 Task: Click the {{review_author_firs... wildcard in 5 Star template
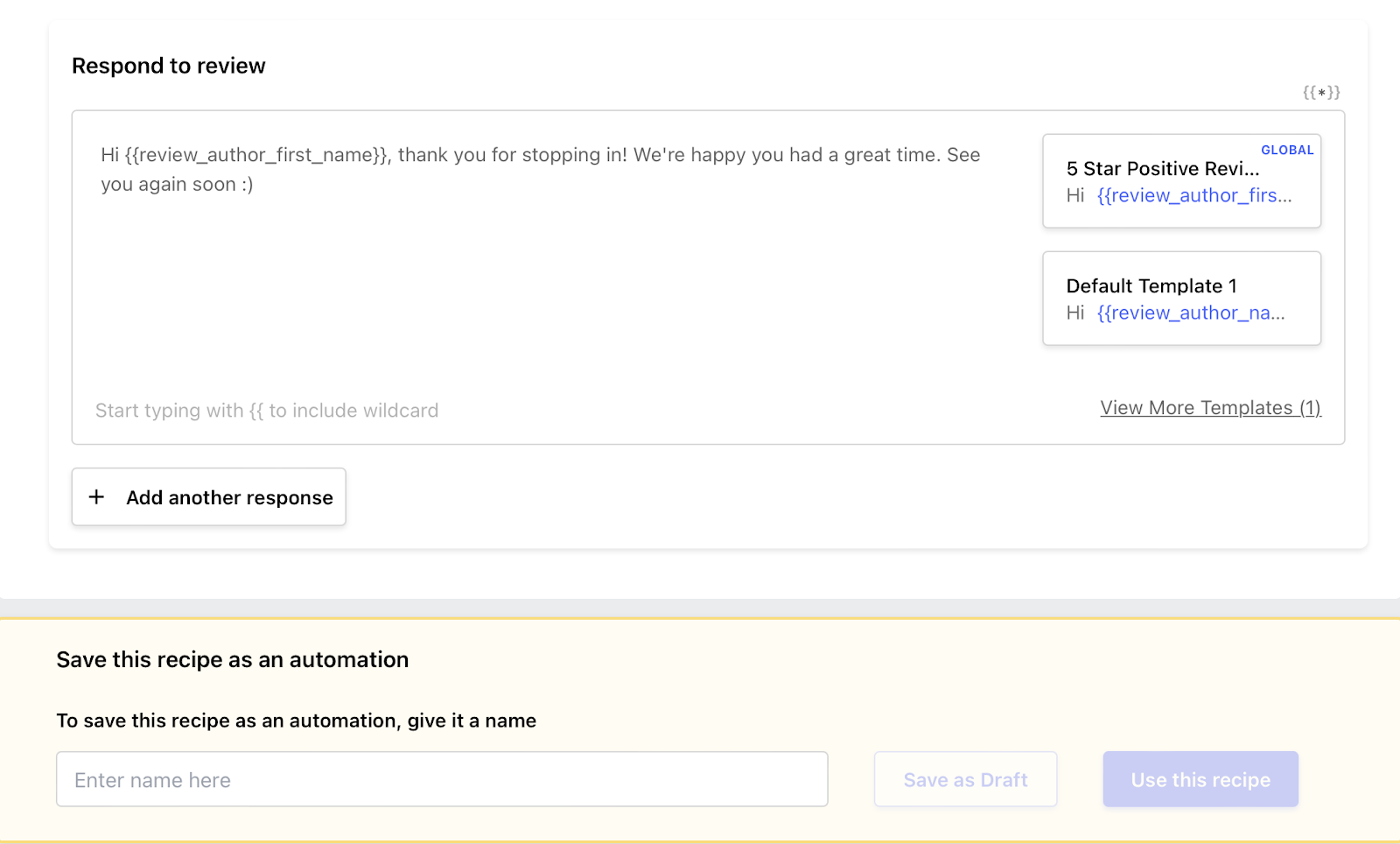[1193, 195]
